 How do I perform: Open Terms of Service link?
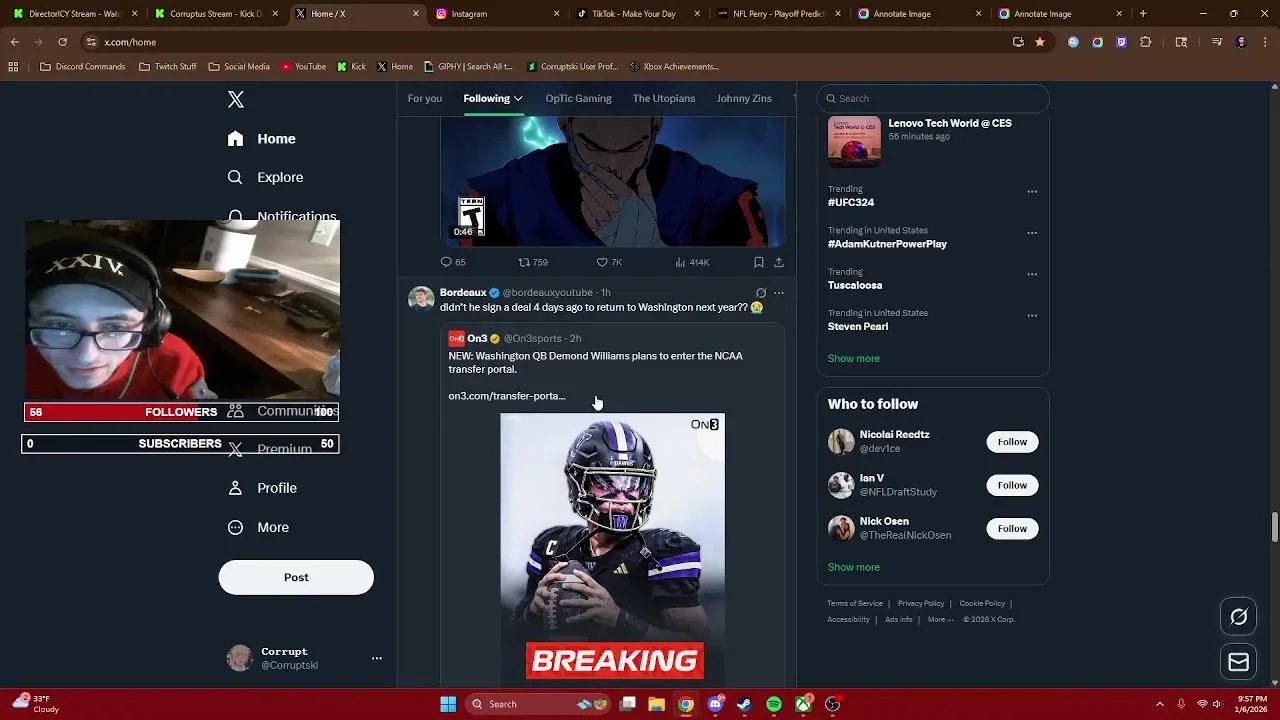point(855,603)
